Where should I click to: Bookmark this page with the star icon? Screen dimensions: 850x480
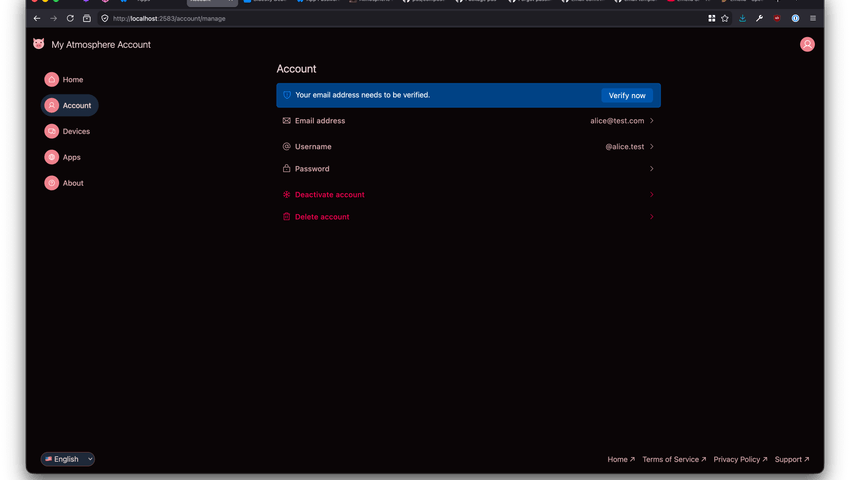[725, 18]
